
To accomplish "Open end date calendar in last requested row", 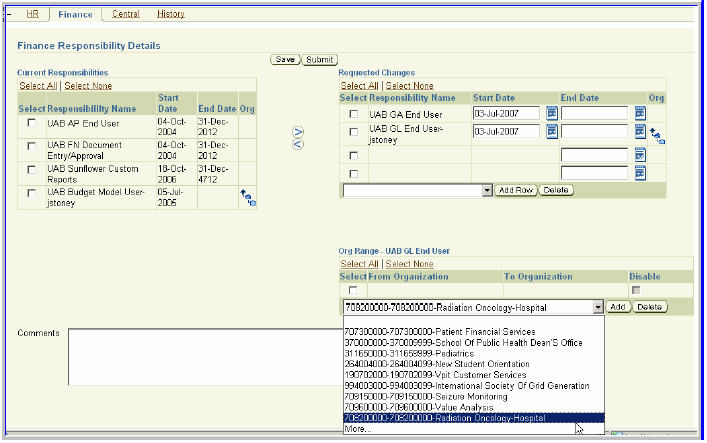I will point(640,172).
